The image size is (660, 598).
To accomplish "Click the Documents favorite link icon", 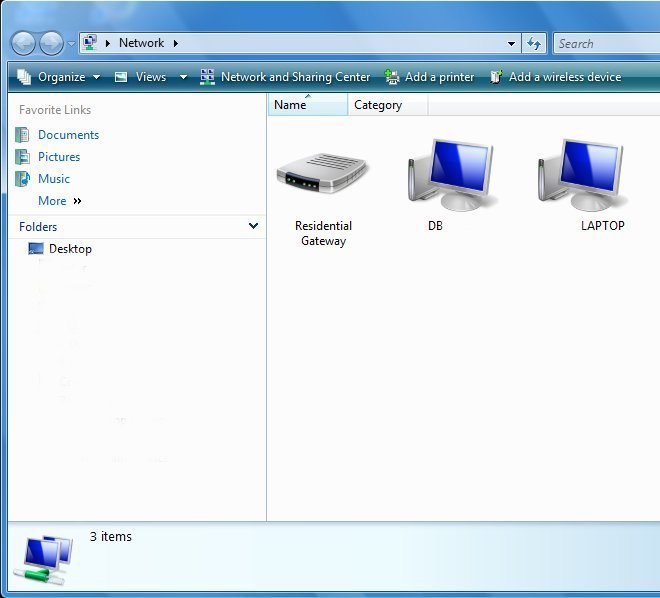I will click(22, 135).
